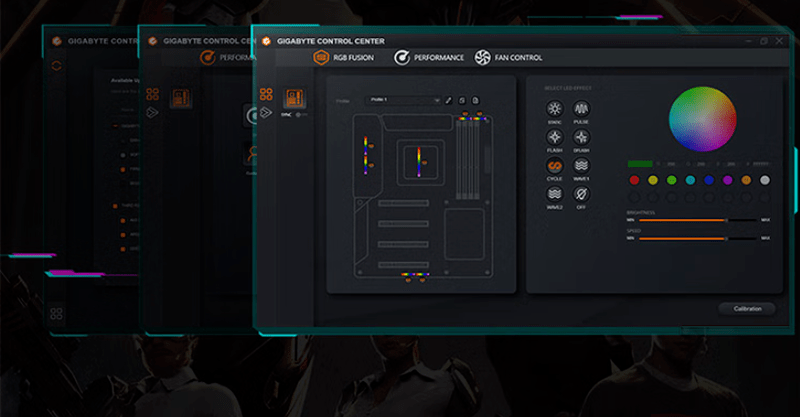Viewport: 800px width, 417px height.
Task: Choose the yellow color swatch
Action: coord(653,180)
